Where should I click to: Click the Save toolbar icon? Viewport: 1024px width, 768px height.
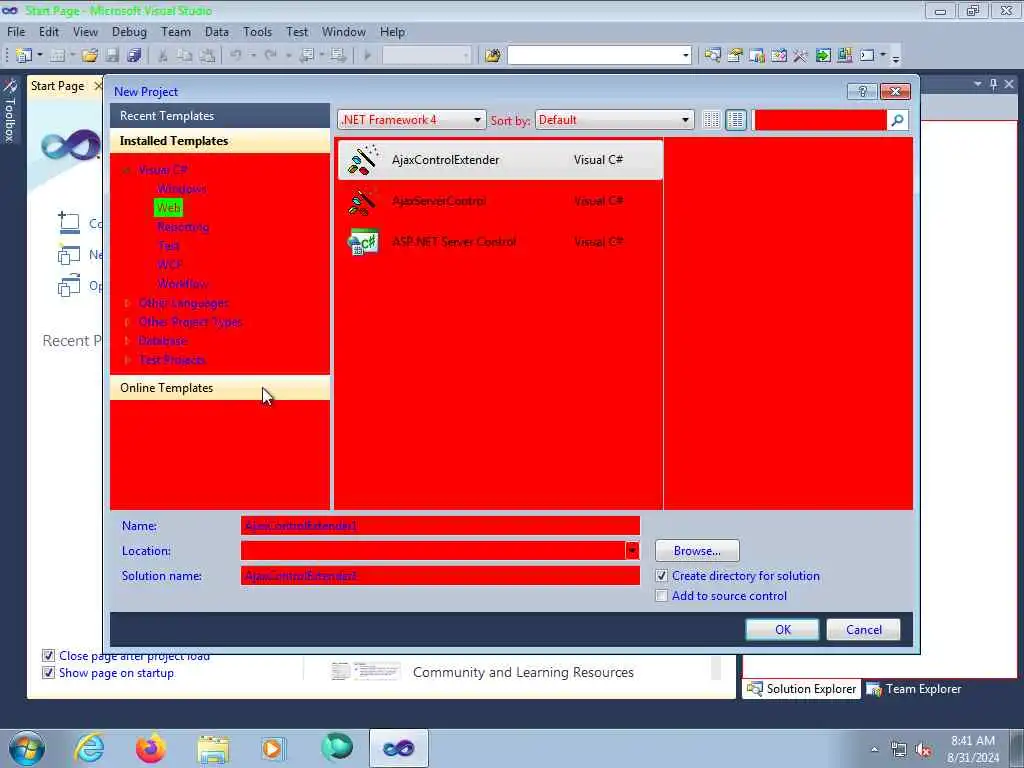click(x=112, y=56)
